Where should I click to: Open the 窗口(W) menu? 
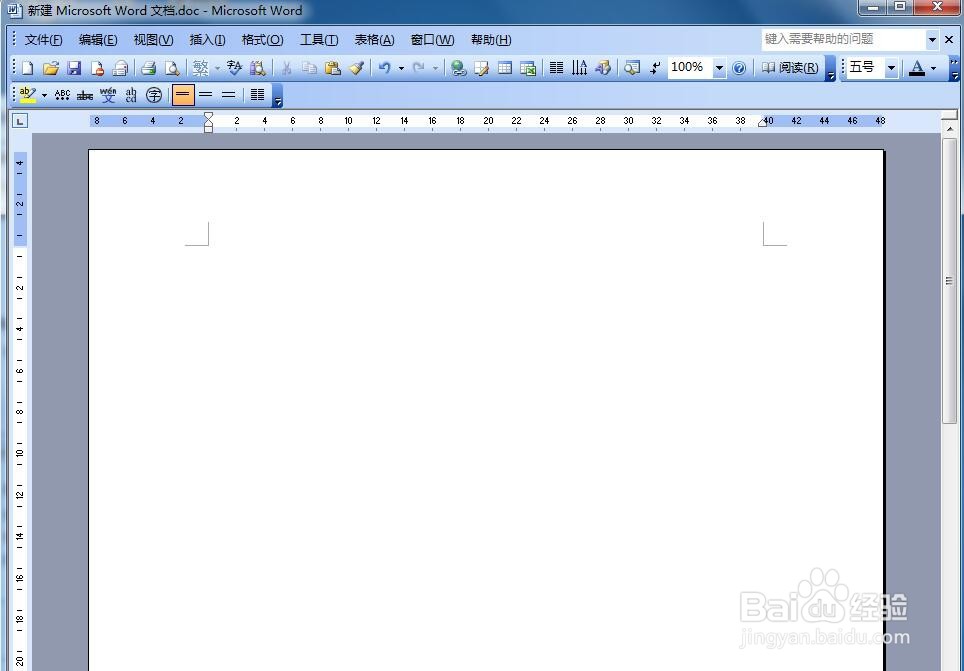(x=432, y=40)
